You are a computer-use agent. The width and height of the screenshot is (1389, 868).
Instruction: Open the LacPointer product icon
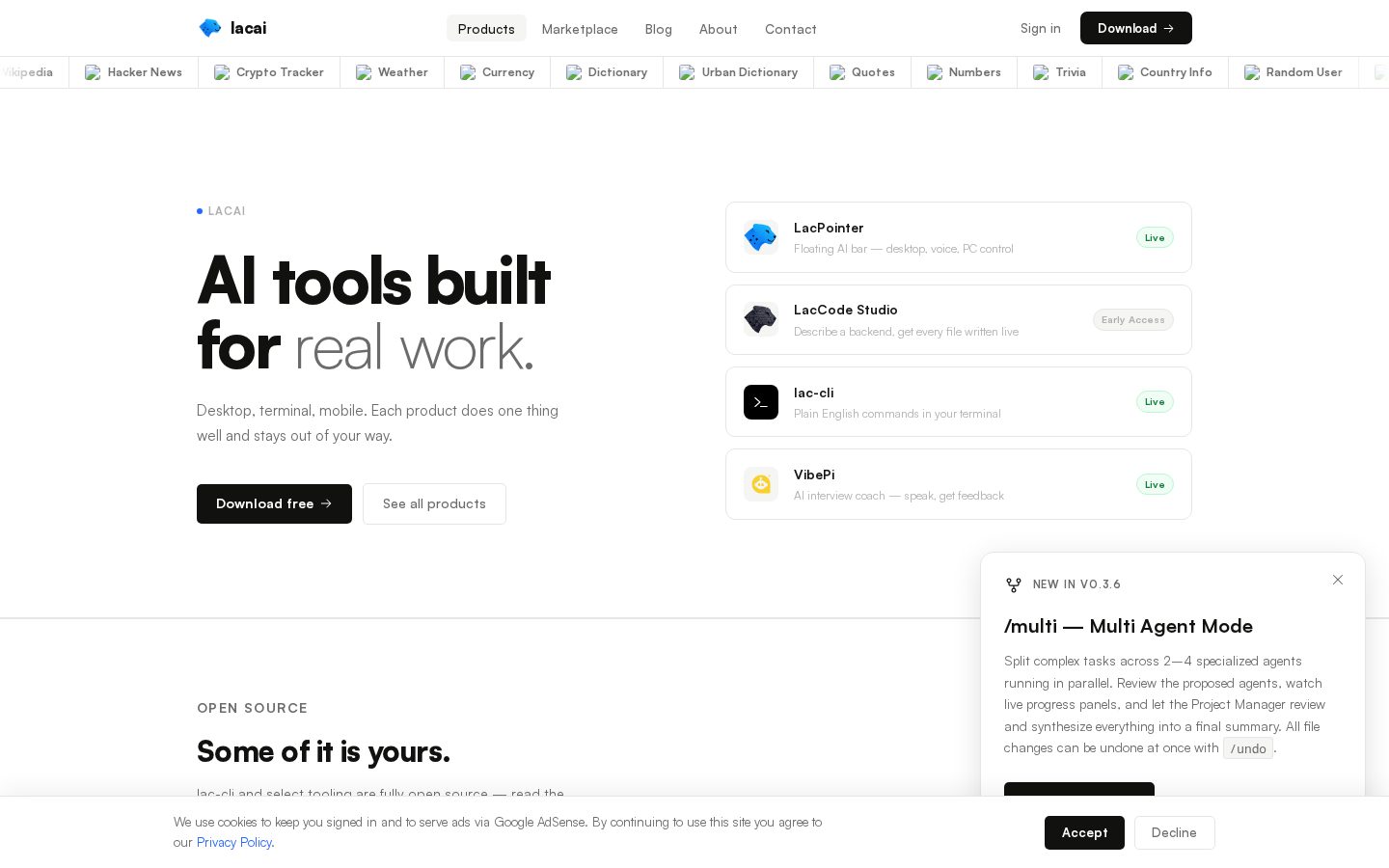(761, 237)
